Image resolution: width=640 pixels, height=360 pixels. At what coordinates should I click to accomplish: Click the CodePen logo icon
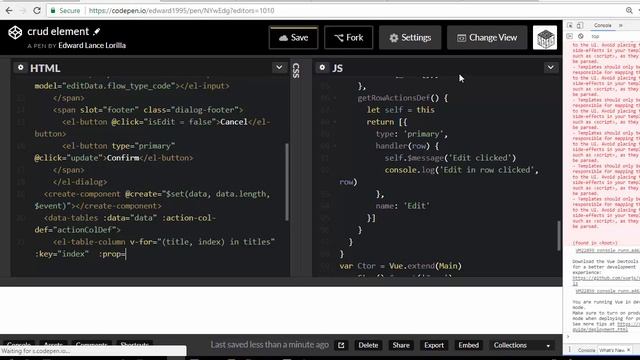15,33
